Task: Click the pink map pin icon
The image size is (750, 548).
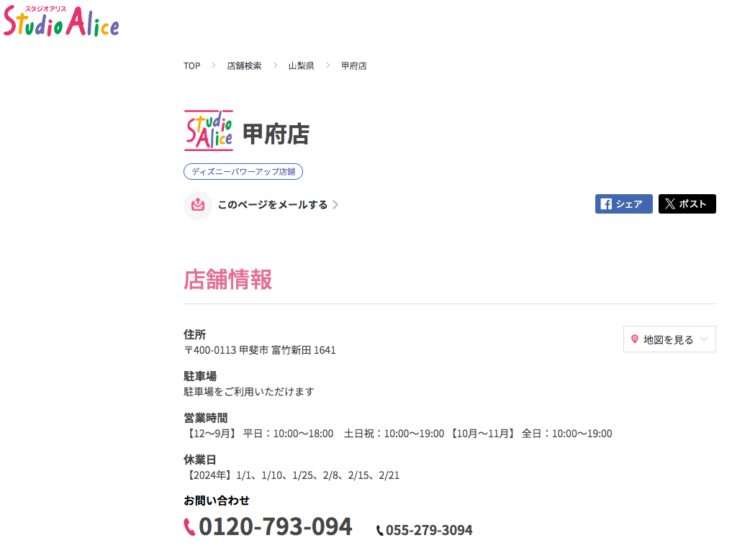Action: tap(635, 339)
